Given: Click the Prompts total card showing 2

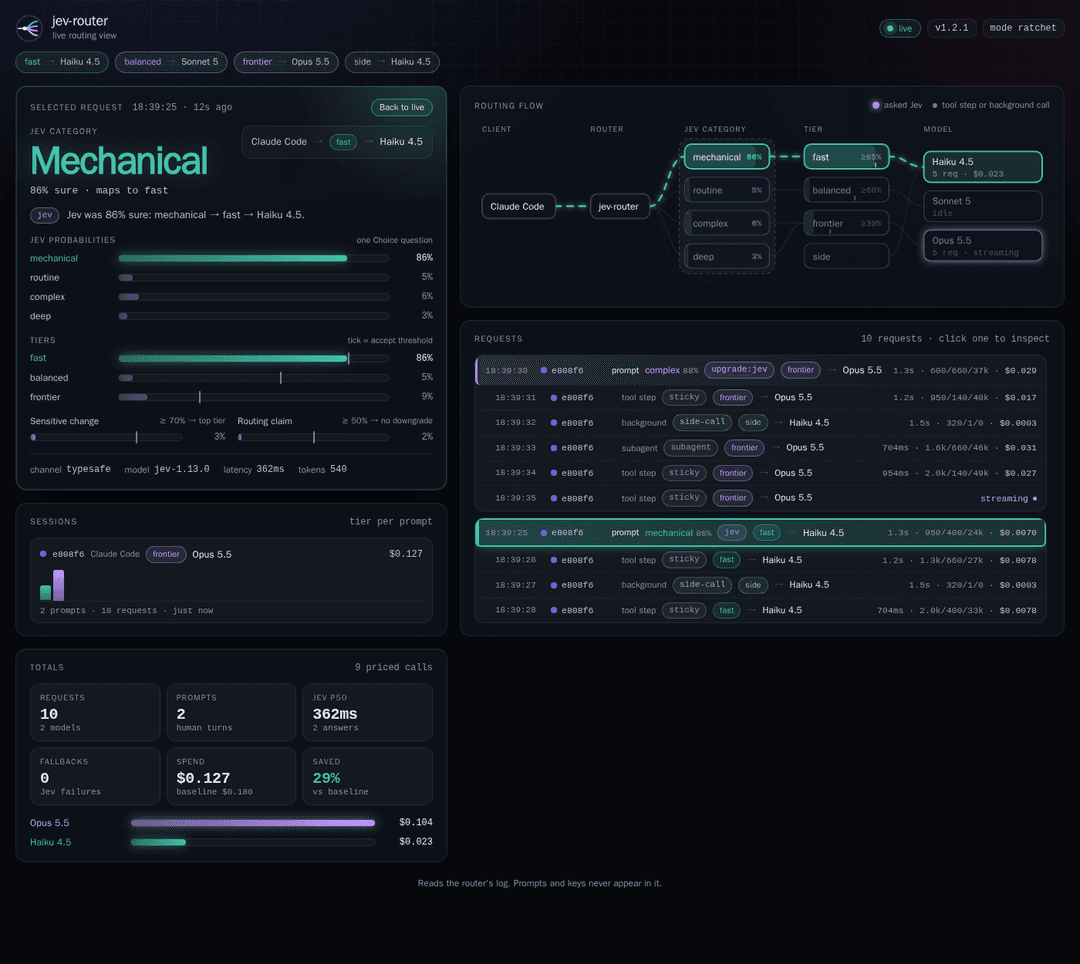Looking at the screenshot, I should point(231,712).
